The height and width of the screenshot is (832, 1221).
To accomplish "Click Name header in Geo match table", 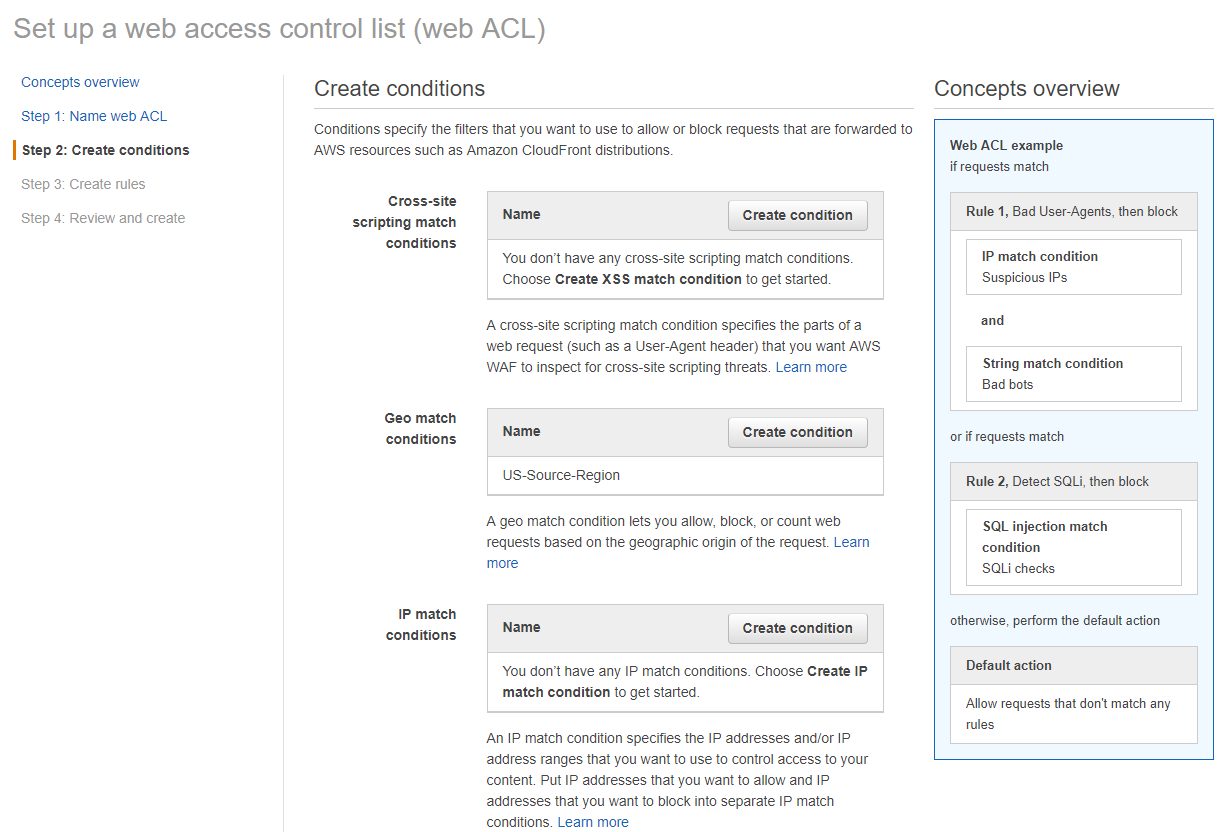I will pyautogui.click(x=521, y=431).
